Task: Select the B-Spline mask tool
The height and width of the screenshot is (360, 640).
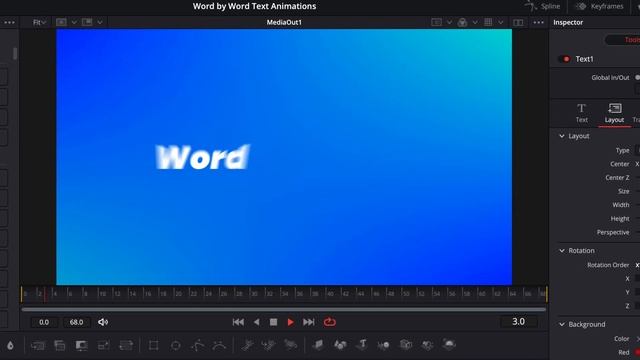Action: click(220, 345)
